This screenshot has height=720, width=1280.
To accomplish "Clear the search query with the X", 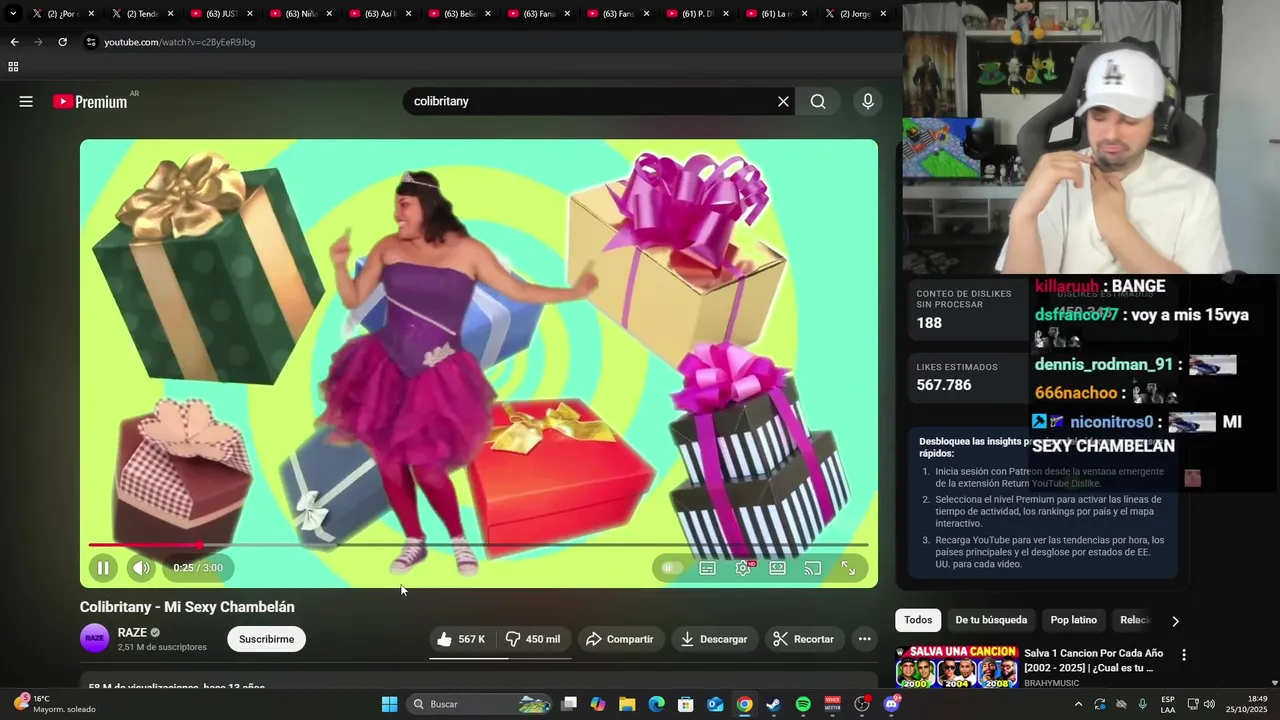I will 783,101.
